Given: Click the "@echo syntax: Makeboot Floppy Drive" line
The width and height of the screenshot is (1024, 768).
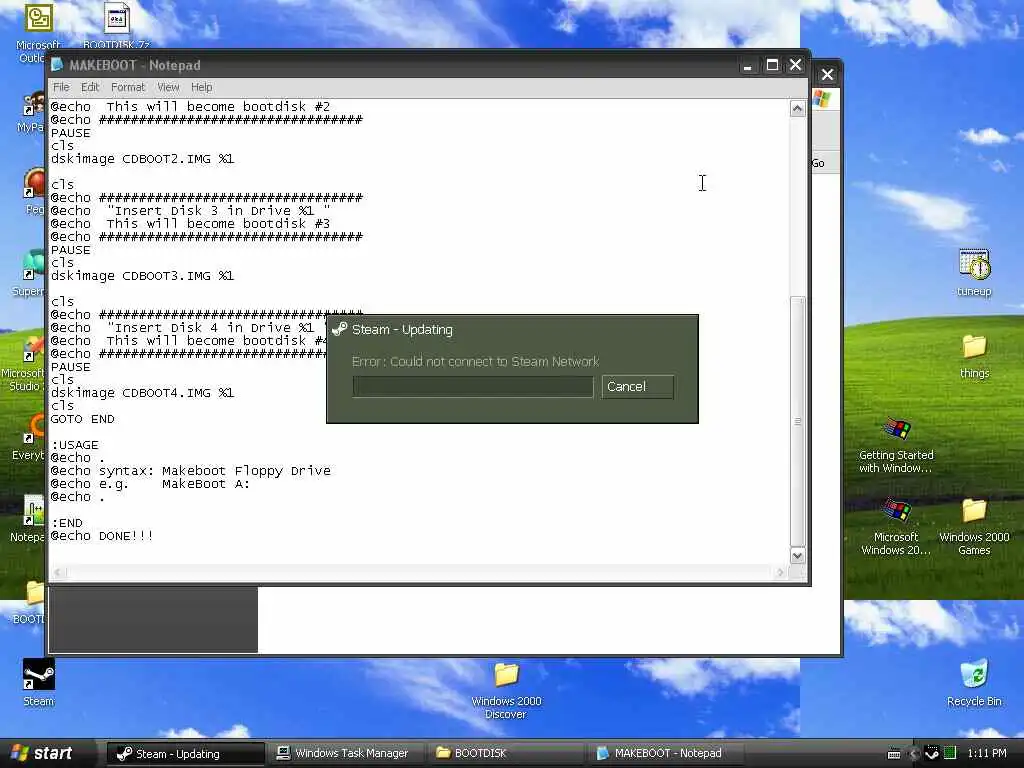Looking at the screenshot, I should (191, 471).
